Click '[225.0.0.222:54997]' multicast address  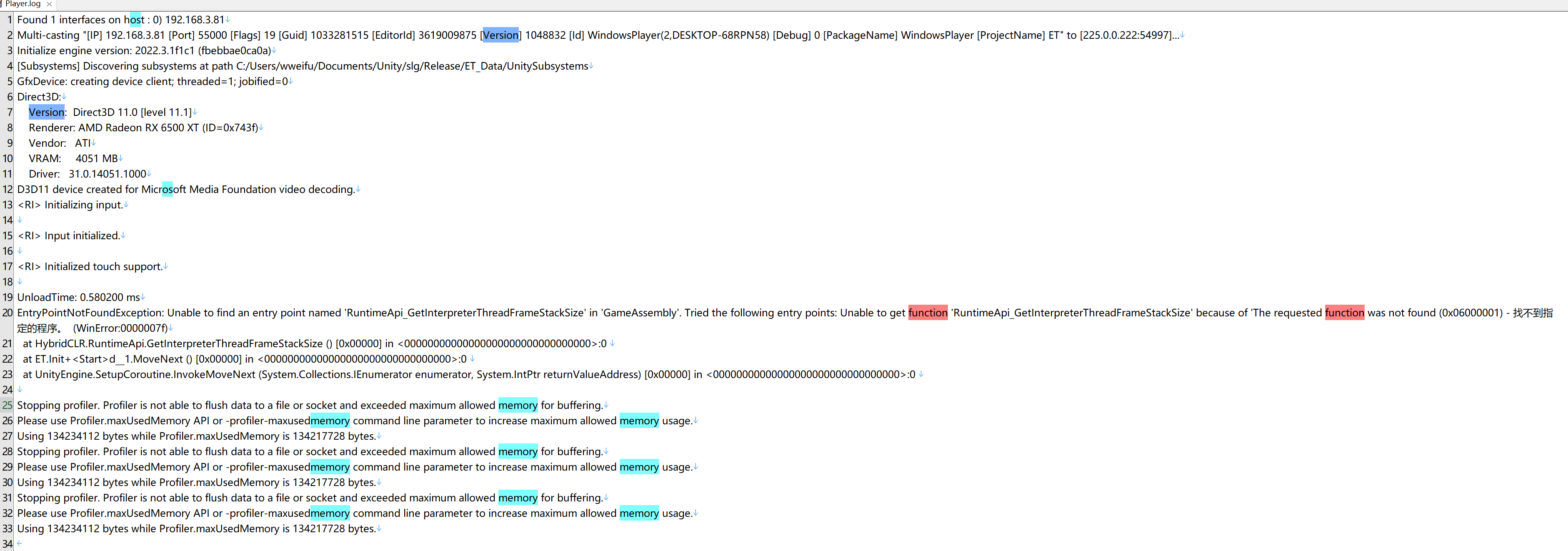click(x=1125, y=35)
